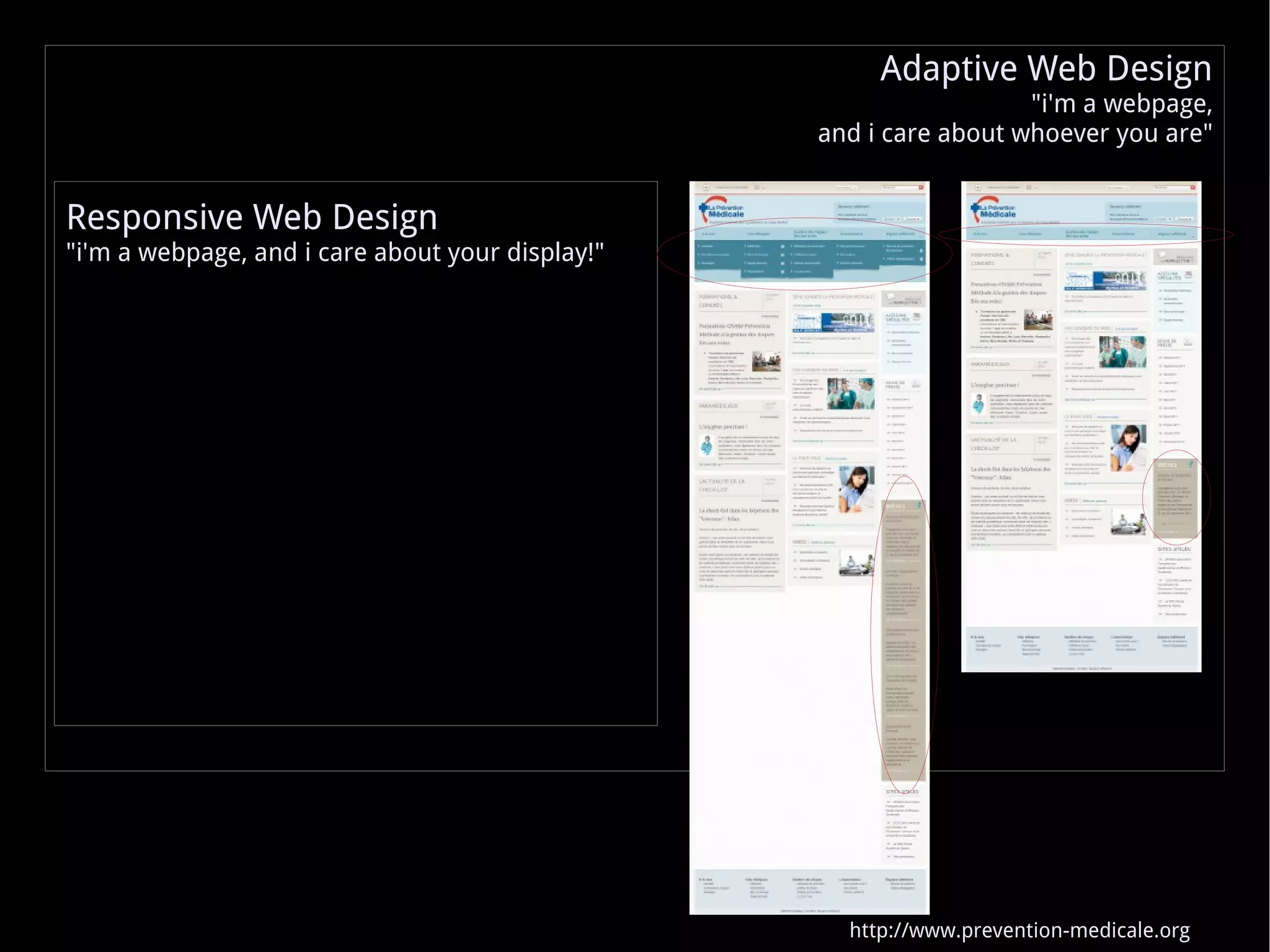The height and width of the screenshot is (952, 1270).
Task: Click the blue congress banner in left screenshot
Action: tap(833, 322)
